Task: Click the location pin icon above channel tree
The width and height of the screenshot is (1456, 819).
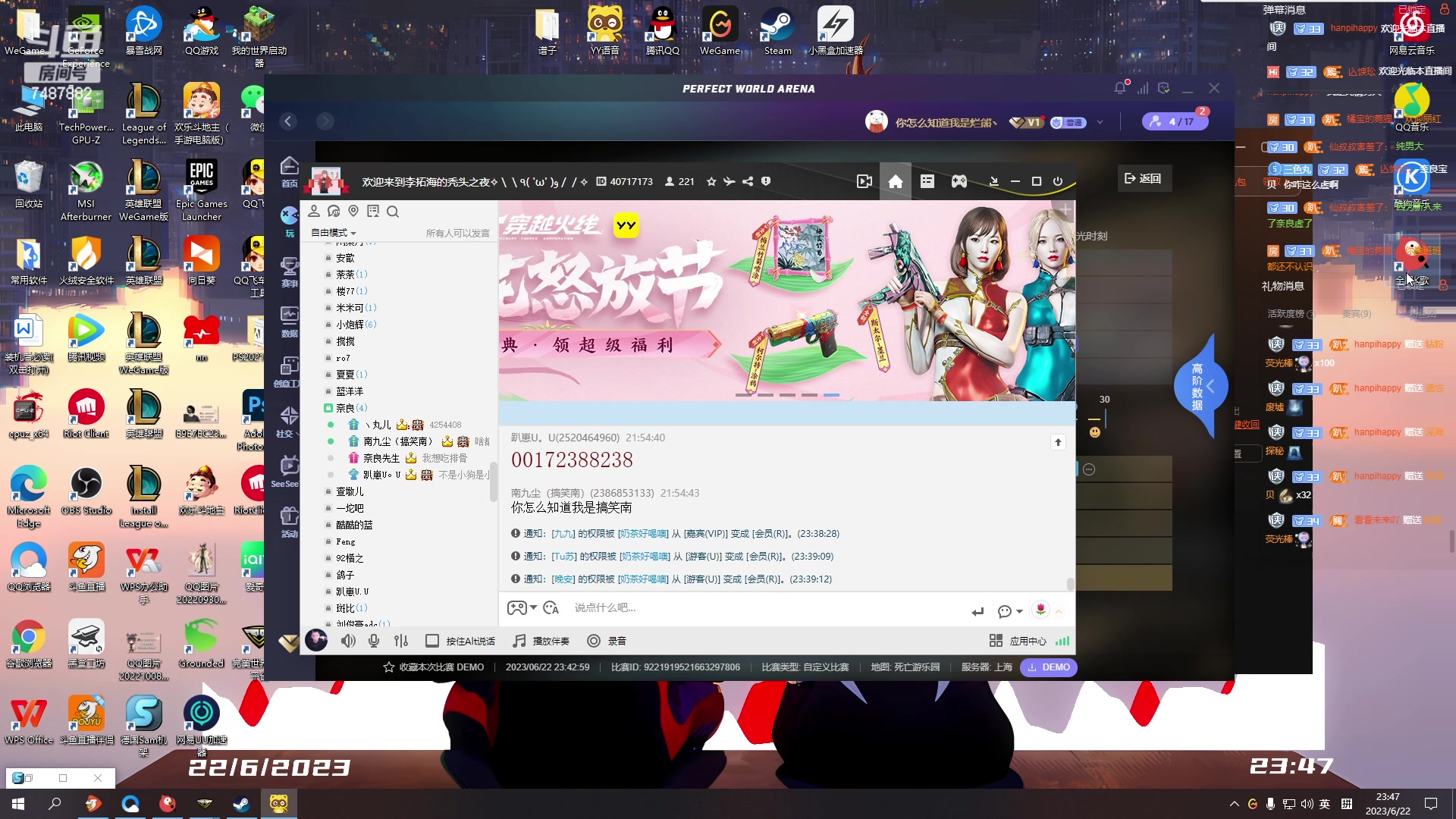Action: coord(353,212)
